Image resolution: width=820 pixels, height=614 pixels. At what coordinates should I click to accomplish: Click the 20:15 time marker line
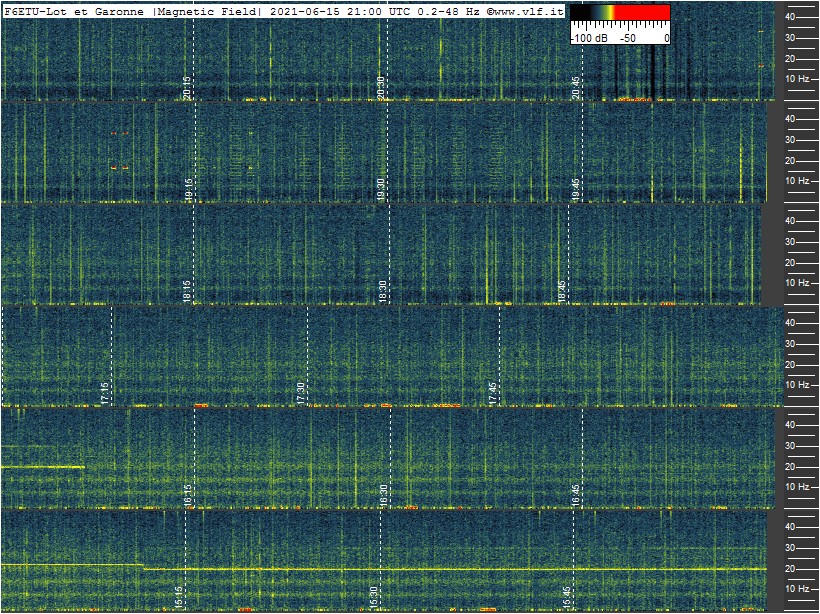(193, 50)
